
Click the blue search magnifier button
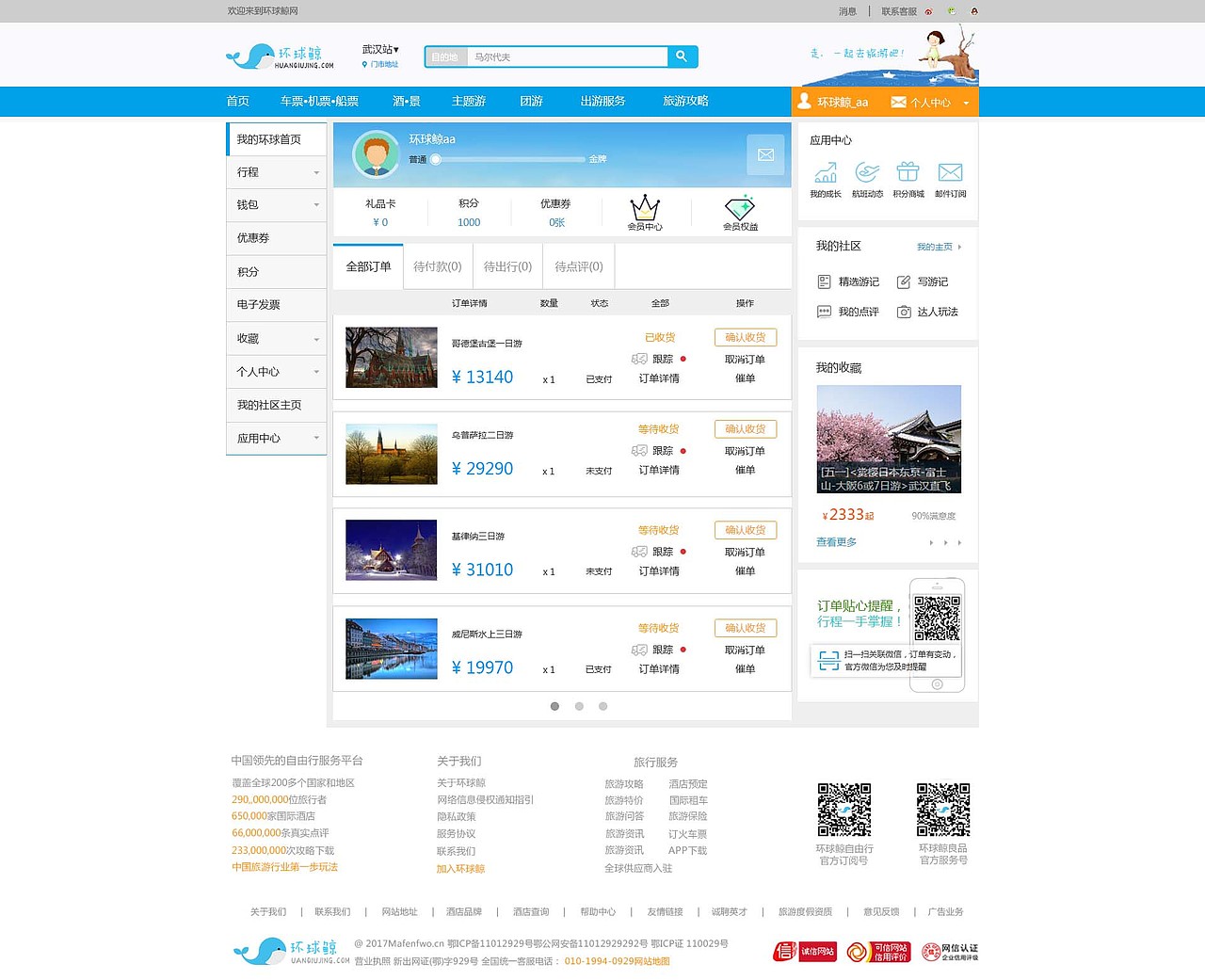tap(682, 56)
